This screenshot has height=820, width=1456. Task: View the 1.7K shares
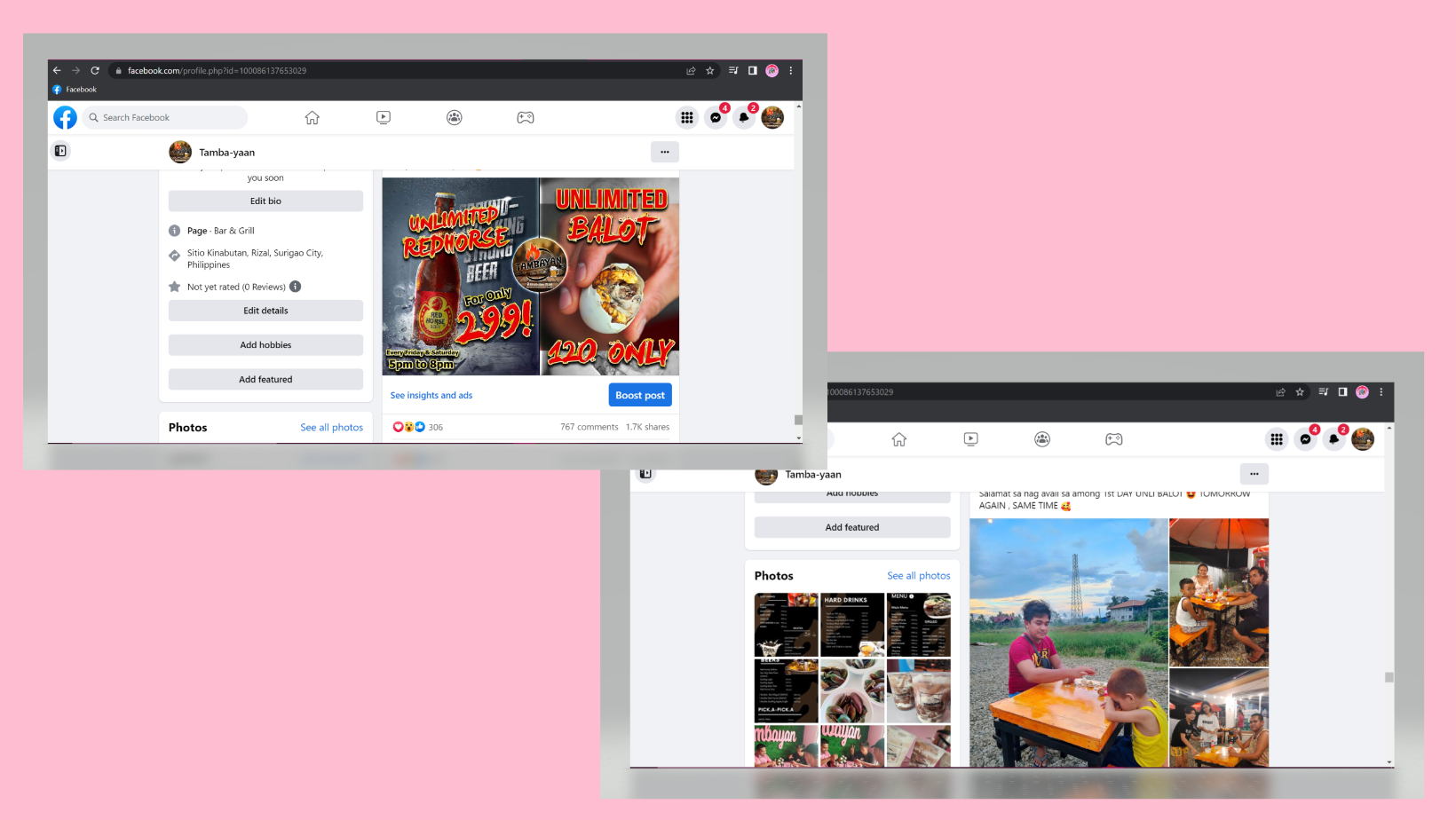coord(648,427)
